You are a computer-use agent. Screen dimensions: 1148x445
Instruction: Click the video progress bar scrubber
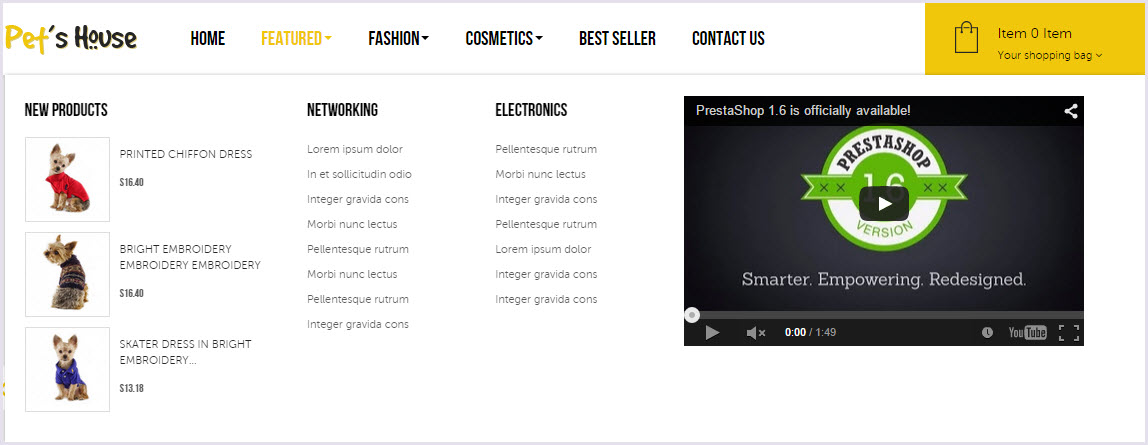[x=692, y=315]
